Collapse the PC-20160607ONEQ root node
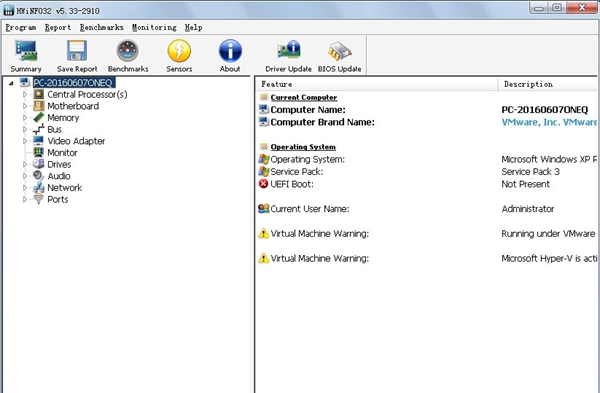 11,83
